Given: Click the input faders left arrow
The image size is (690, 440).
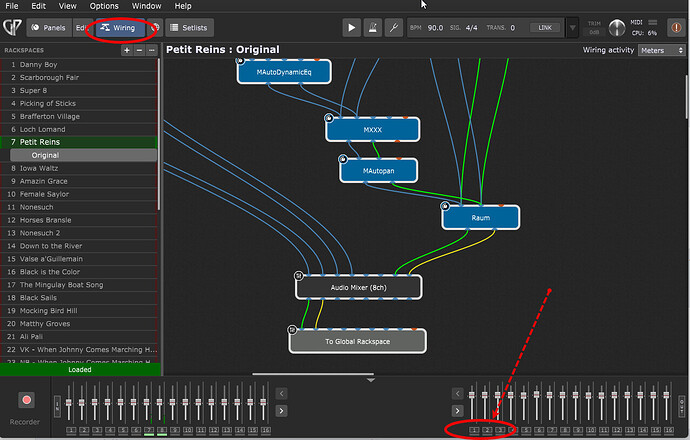Looking at the screenshot, I should click(282, 393).
